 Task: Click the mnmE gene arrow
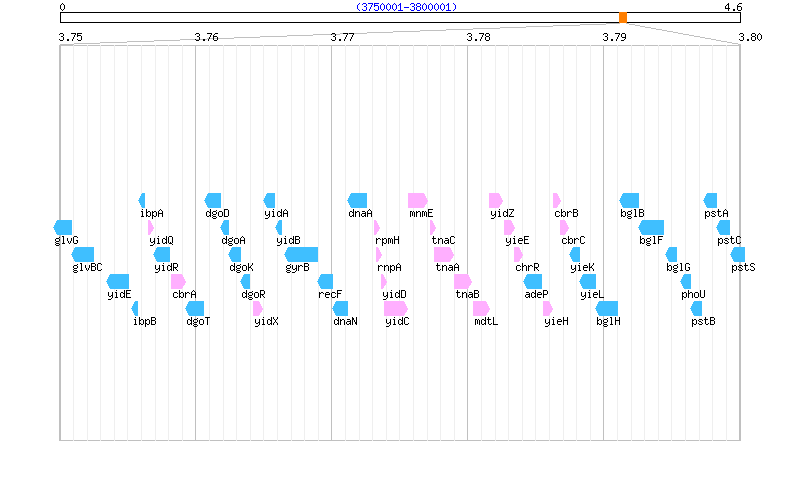coord(418,200)
